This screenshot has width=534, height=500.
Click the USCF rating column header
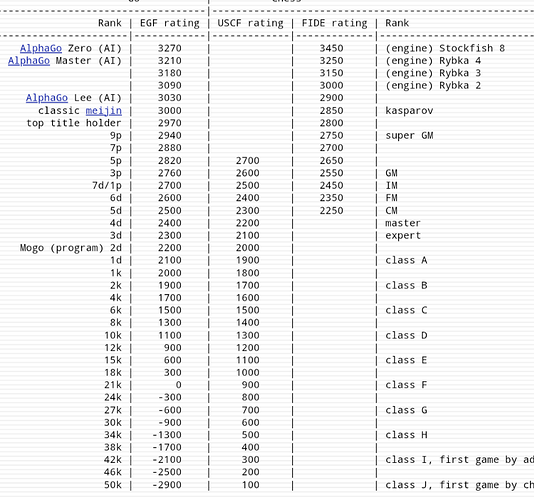click(250, 23)
